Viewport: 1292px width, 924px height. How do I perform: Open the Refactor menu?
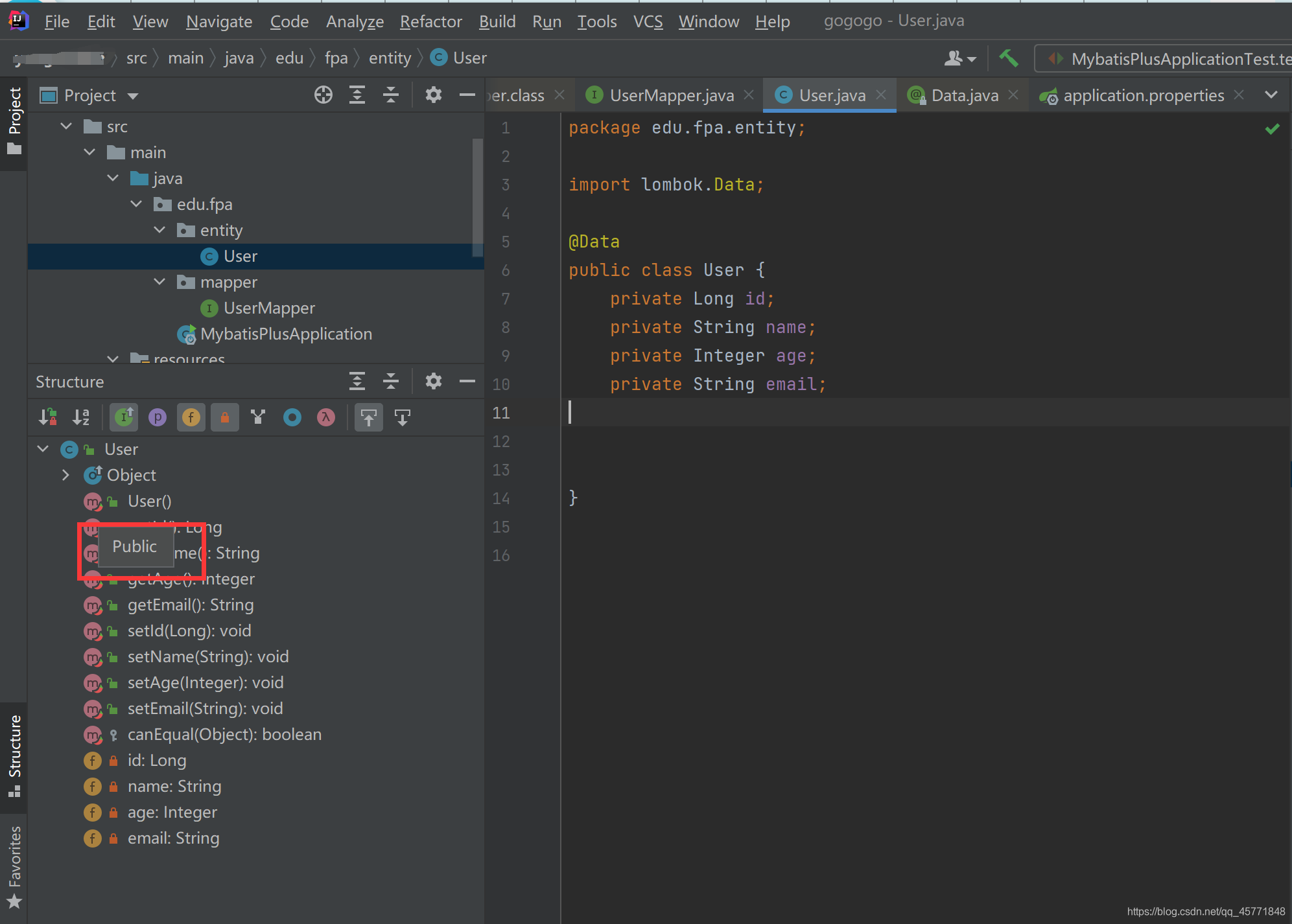point(430,21)
